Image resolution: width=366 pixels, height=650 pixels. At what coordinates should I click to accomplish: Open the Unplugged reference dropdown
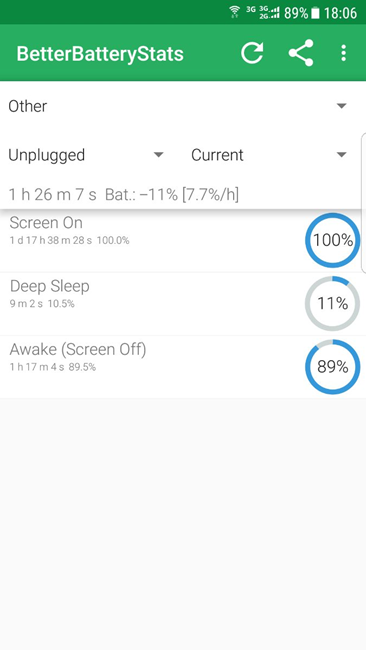click(x=86, y=155)
